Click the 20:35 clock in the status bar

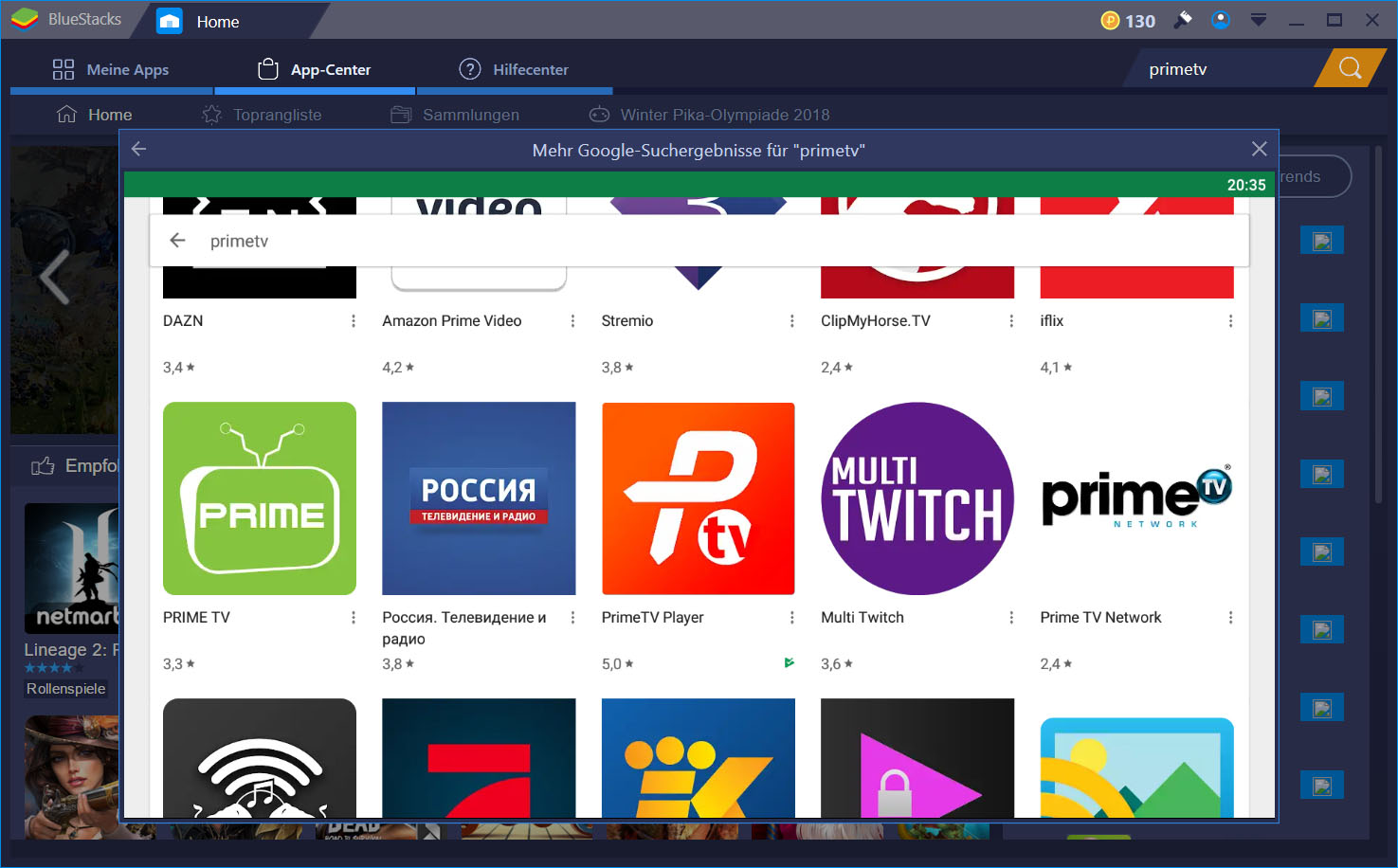pos(1246,185)
